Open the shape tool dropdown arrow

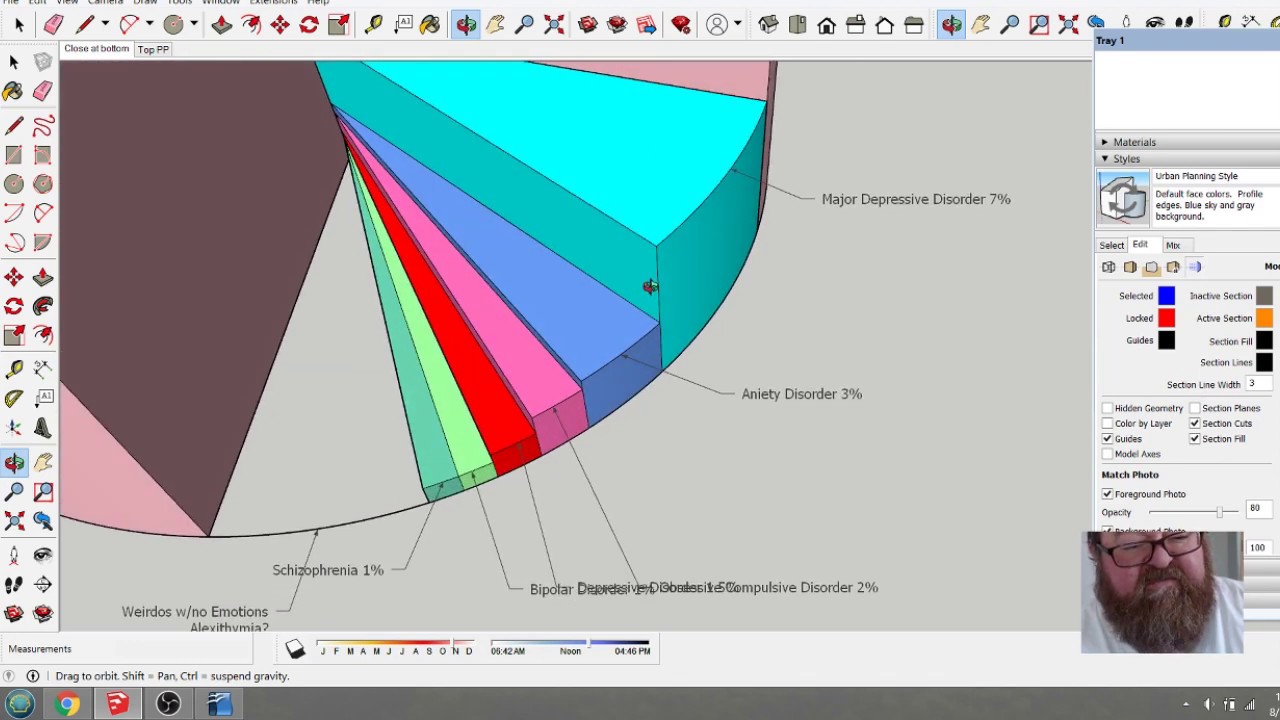coord(193,24)
